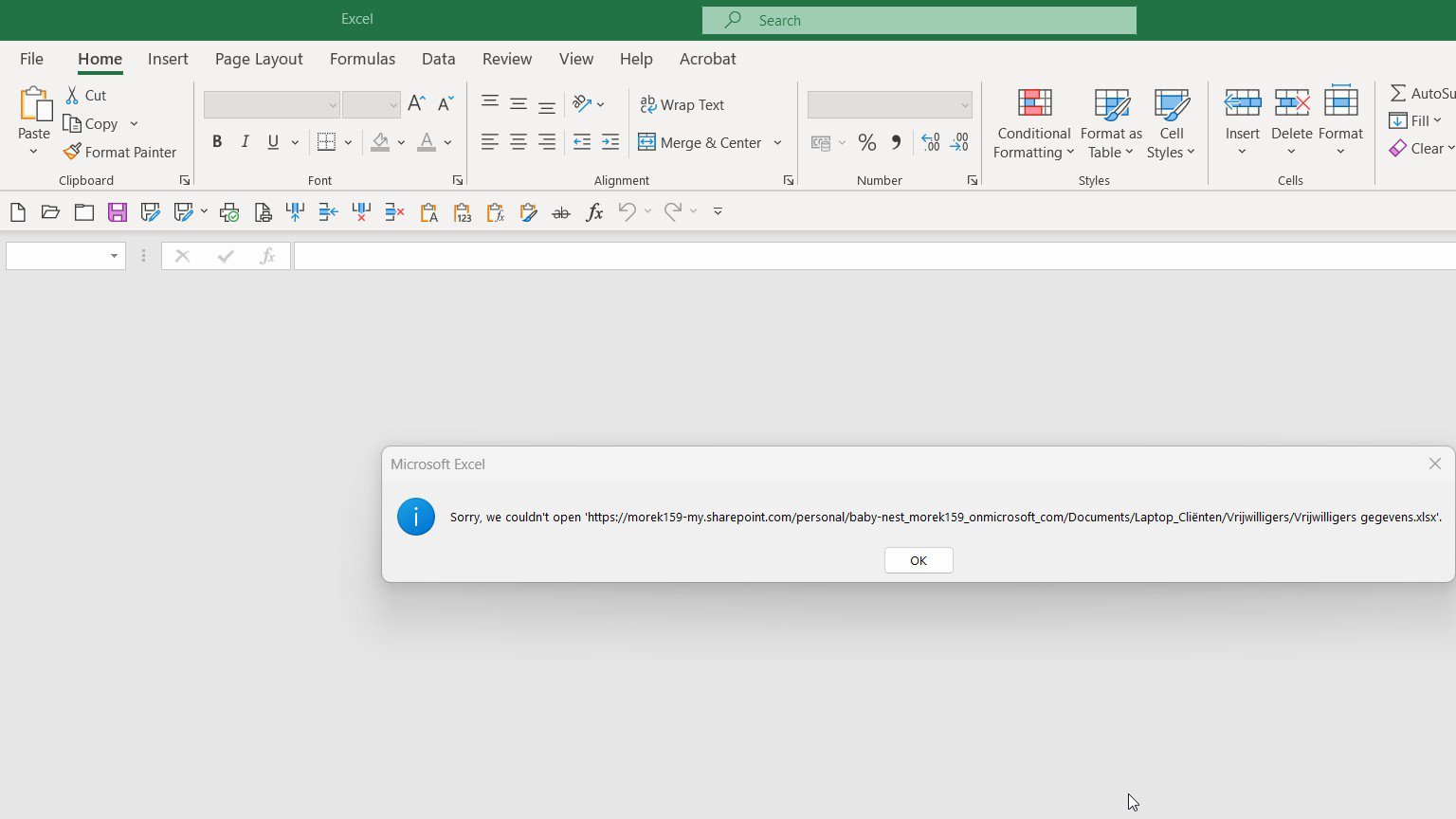This screenshot has width=1456, height=819.
Task: Toggle Wrap Text
Action: tap(682, 104)
